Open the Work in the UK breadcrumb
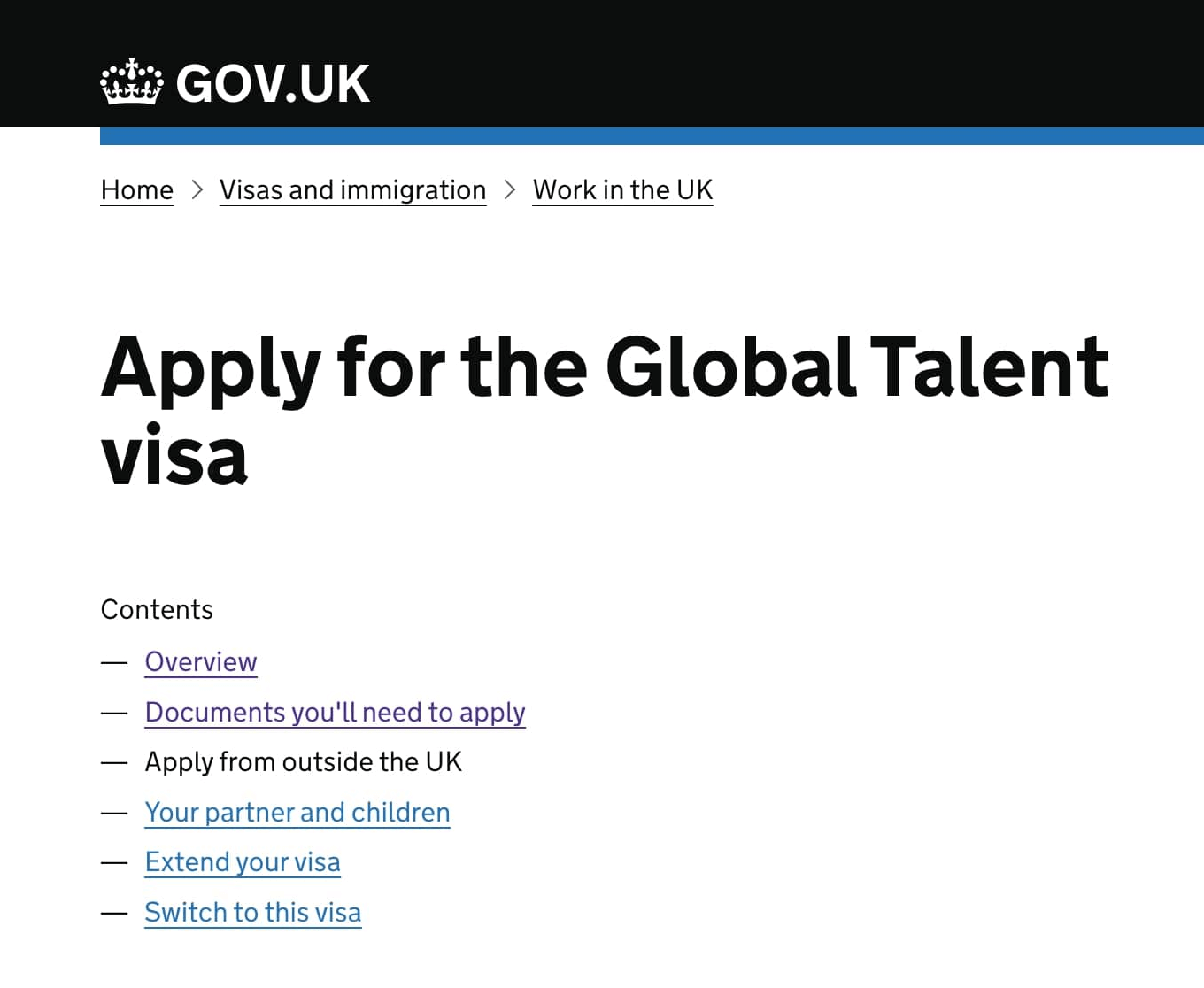 click(x=621, y=189)
